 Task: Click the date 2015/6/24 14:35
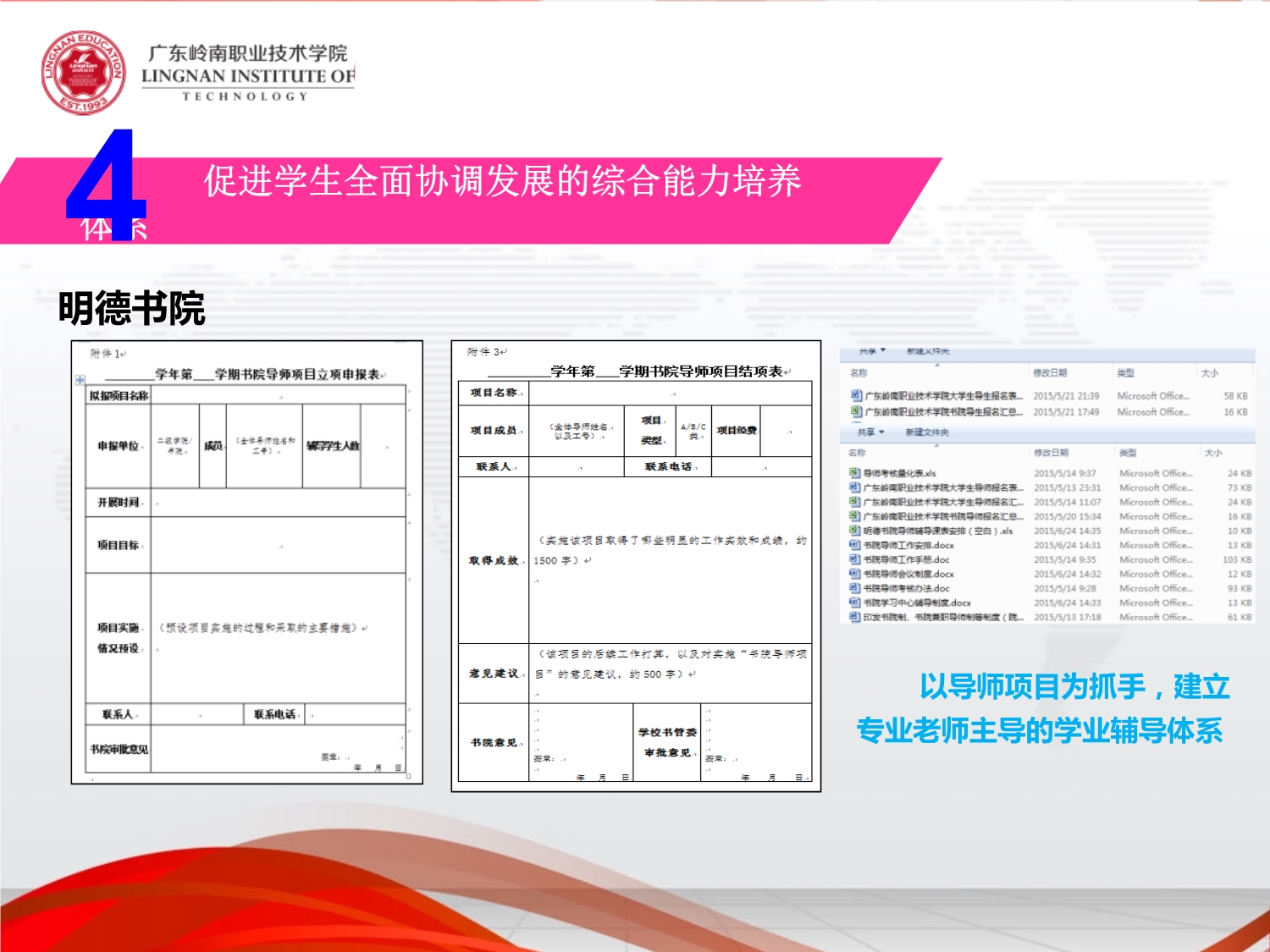(1068, 531)
